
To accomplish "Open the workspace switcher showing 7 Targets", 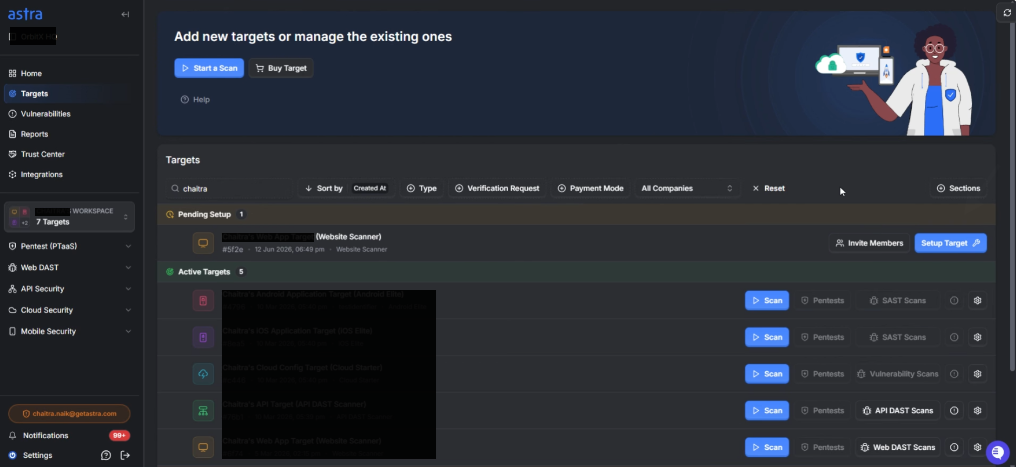I will (x=69, y=216).
